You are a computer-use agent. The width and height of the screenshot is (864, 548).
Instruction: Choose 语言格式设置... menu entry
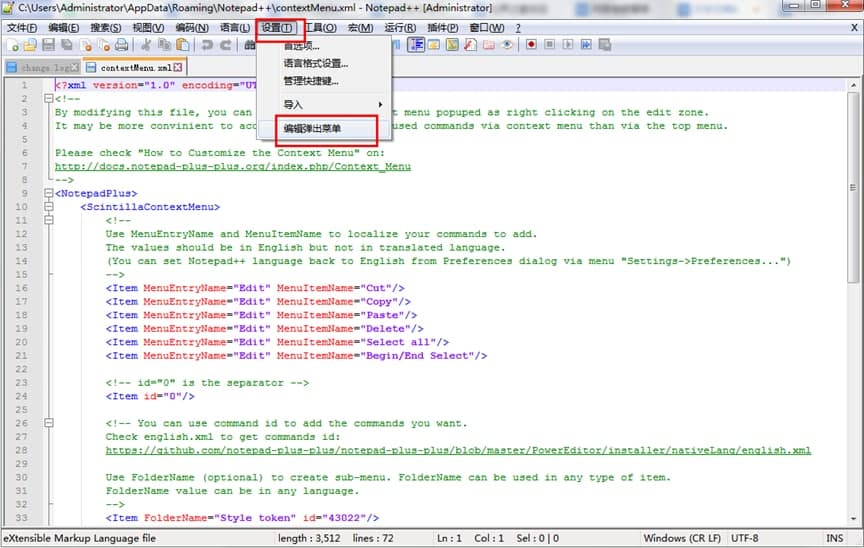click(315, 63)
